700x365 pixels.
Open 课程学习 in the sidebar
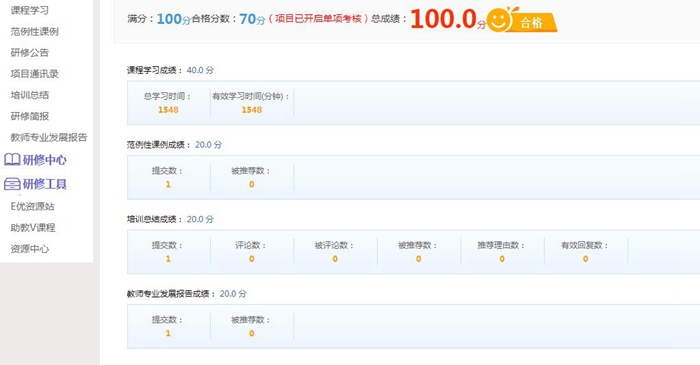[x=29, y=10]
